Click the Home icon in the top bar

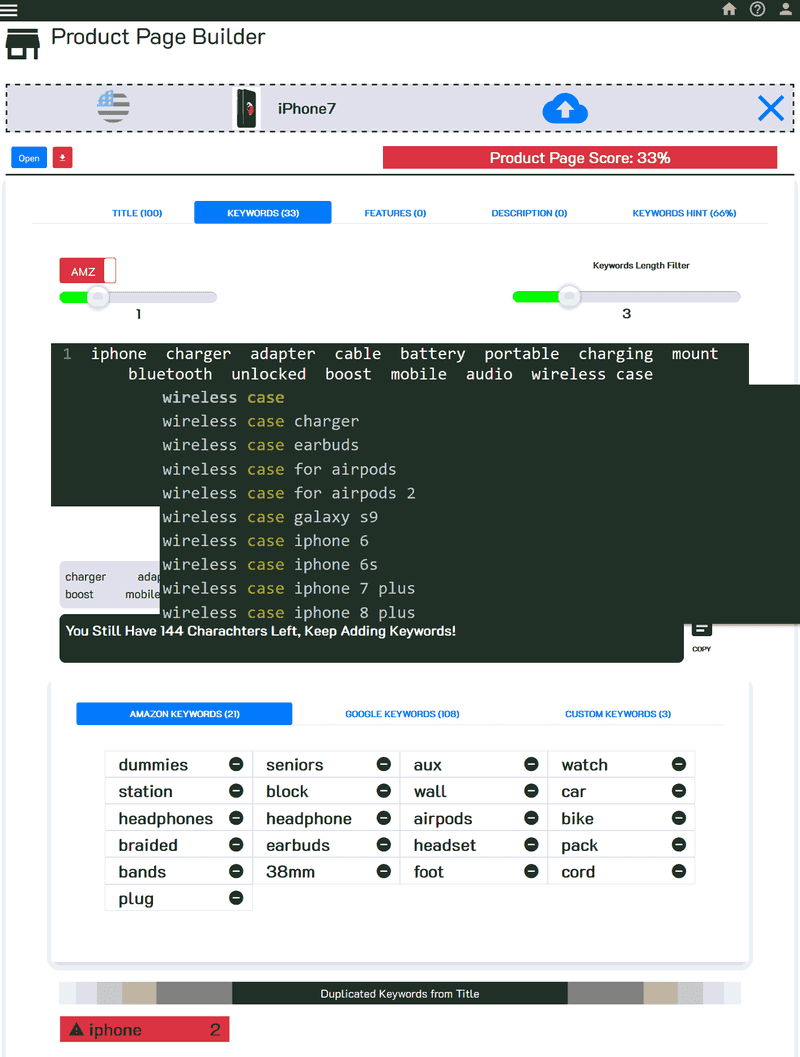[x=729, y=9]
